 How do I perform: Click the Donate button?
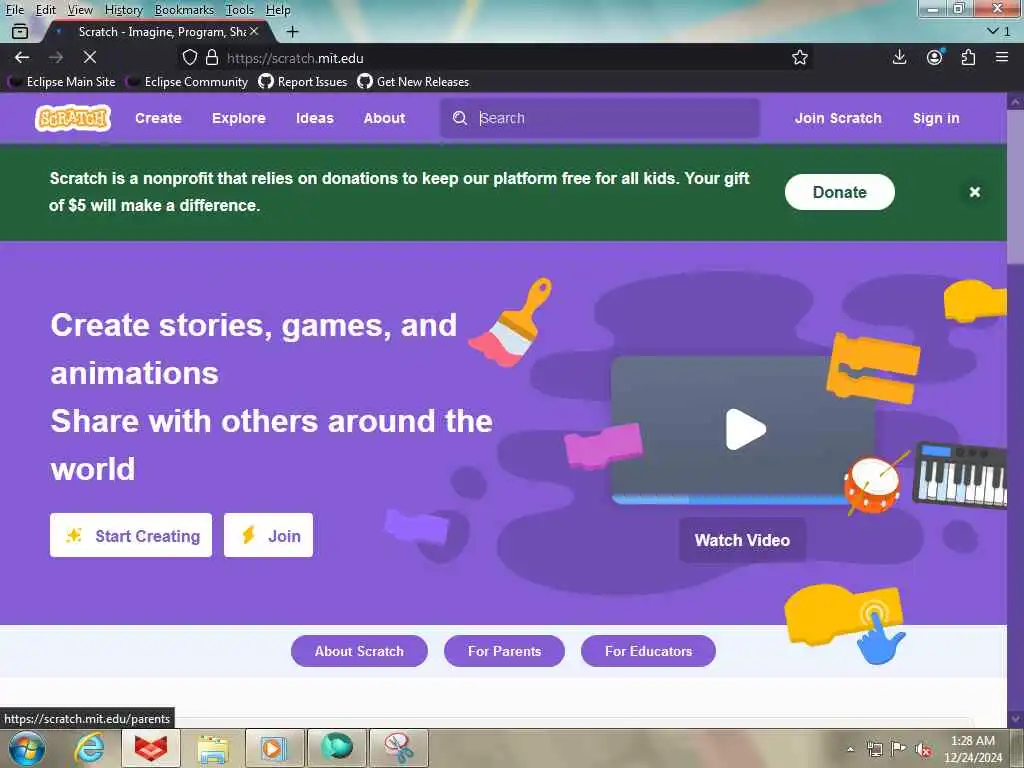(839, 192)
